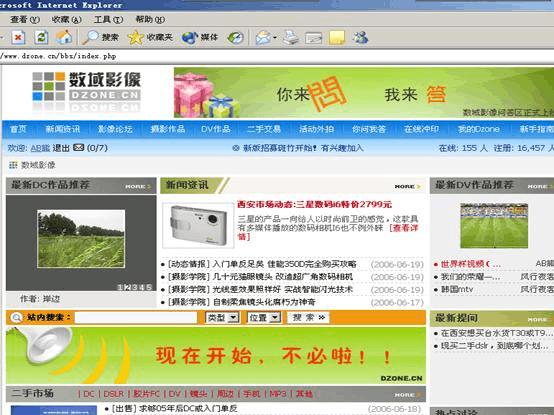This screenshot has width=554, height=415.
Task: Click the AB熊 username link
Action: coord(40,148)
